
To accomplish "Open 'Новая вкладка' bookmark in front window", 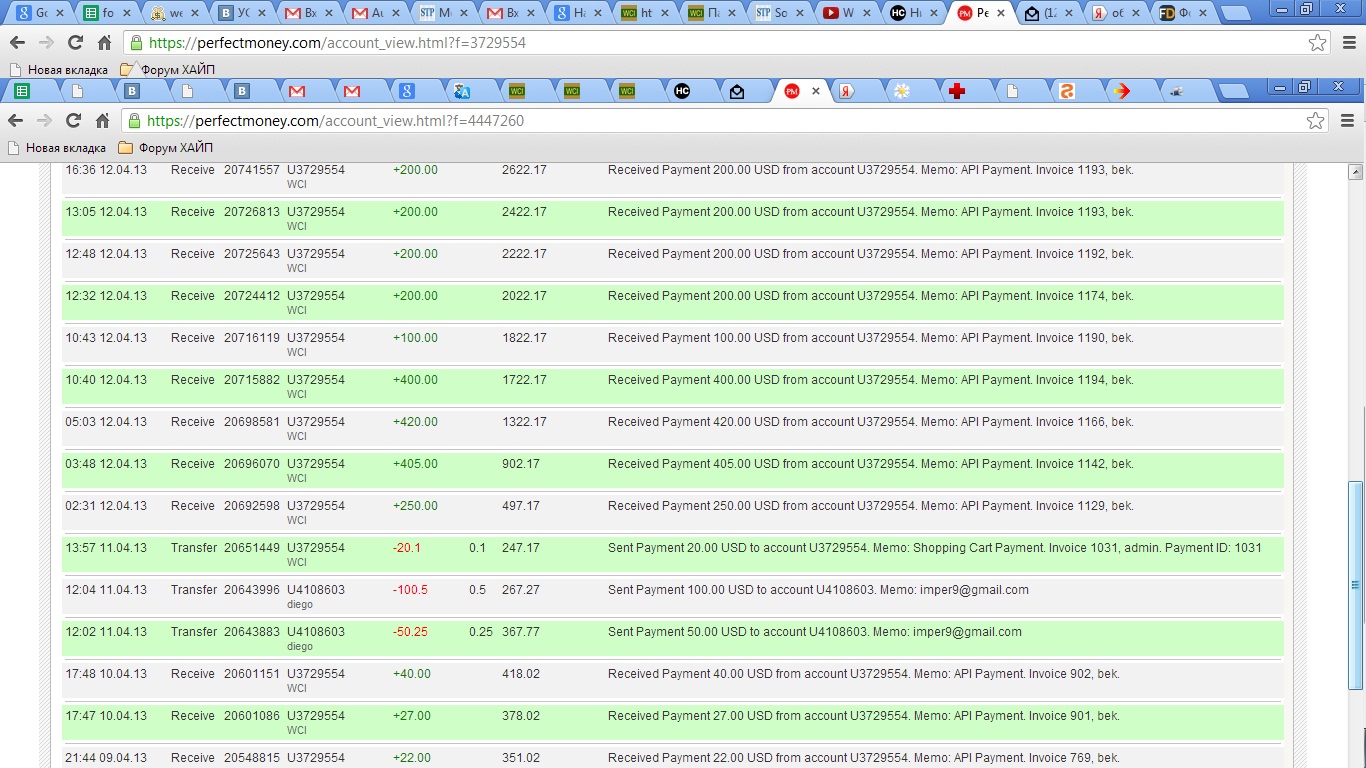I will 57,148.
